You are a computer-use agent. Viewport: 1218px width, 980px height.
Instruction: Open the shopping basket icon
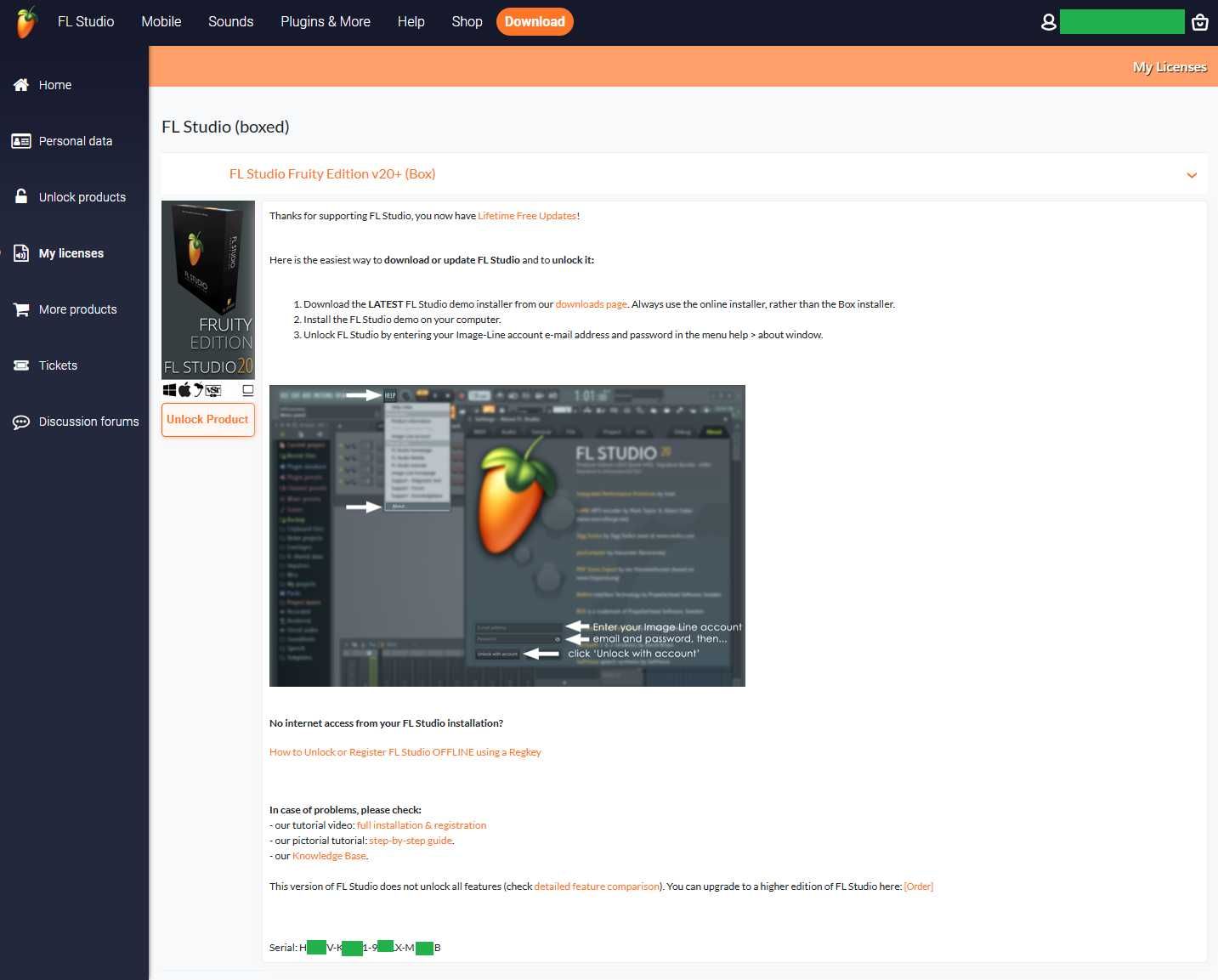1200,22
